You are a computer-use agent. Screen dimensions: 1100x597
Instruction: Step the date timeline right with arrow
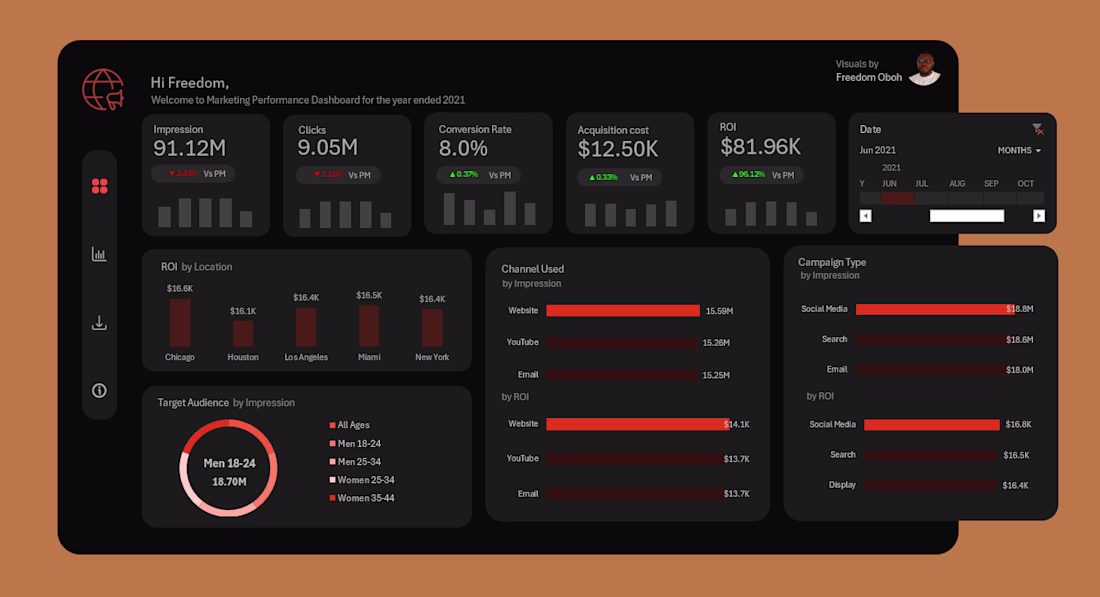1039,216
